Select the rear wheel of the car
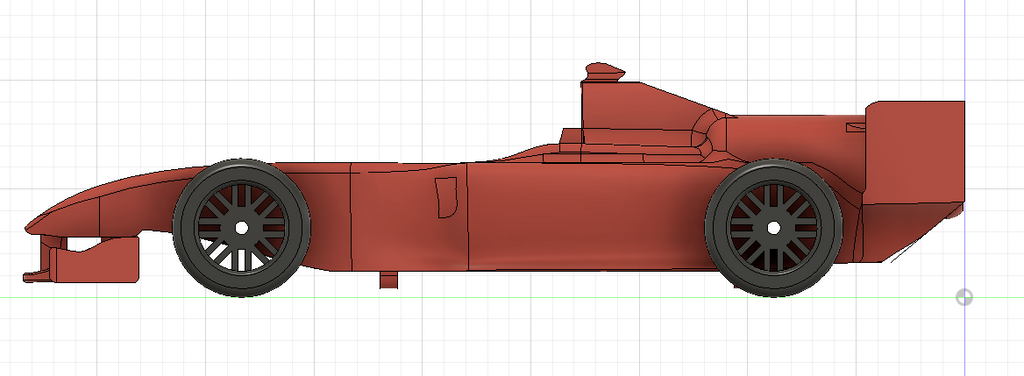This screenshot has height=376, width=1024. pyautogui.click(x=773, y=228)
